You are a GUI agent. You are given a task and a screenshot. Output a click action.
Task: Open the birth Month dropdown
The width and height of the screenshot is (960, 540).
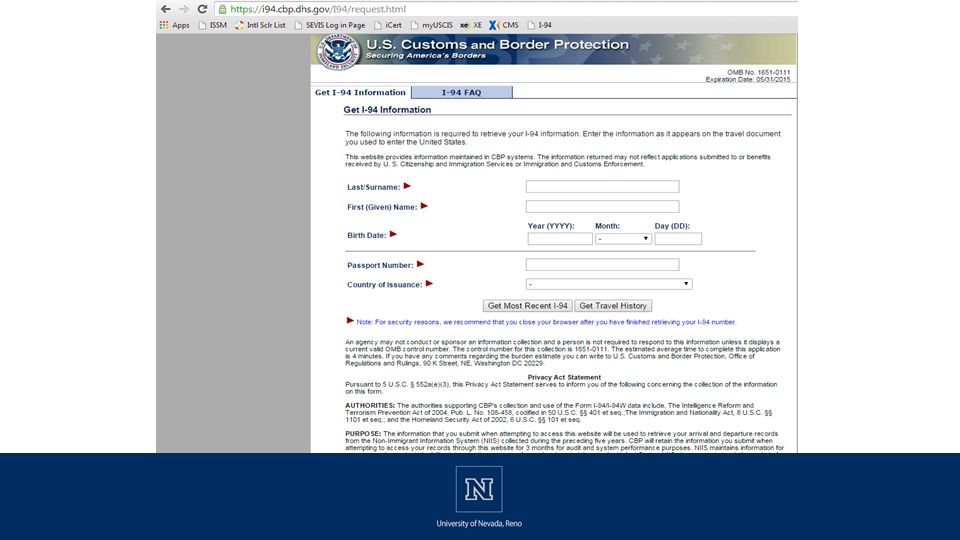pyautogui.click(x=623, y=239)
